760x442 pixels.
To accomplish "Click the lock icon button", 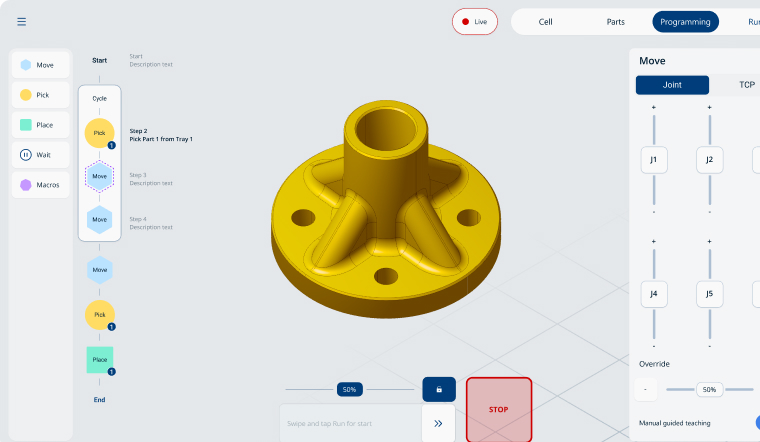I will [x=439, y=389].
